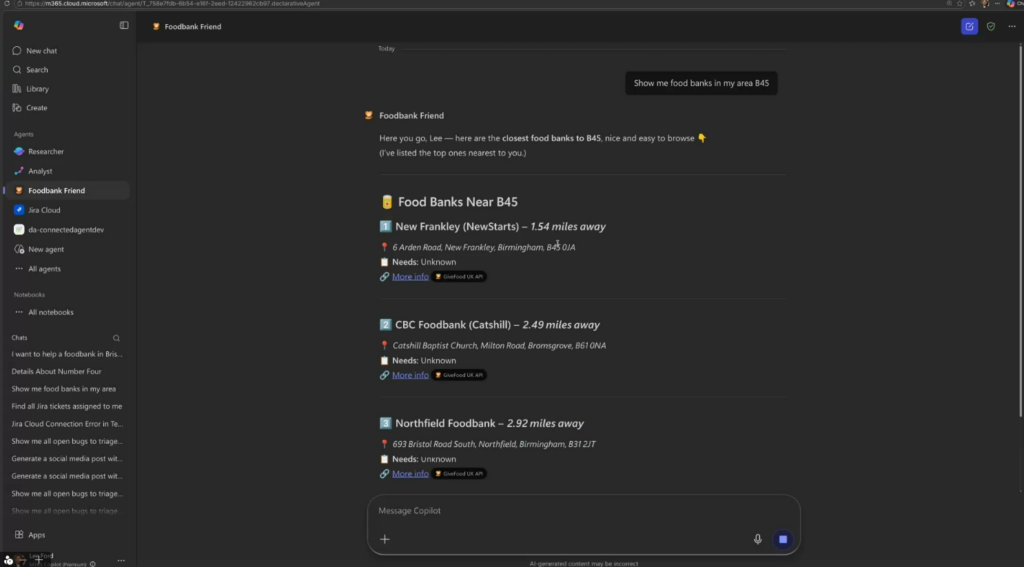The height and width of the screenshot is (567, 1024).
Task: Open the Jira Cloud agent
Action: [67, 210]
